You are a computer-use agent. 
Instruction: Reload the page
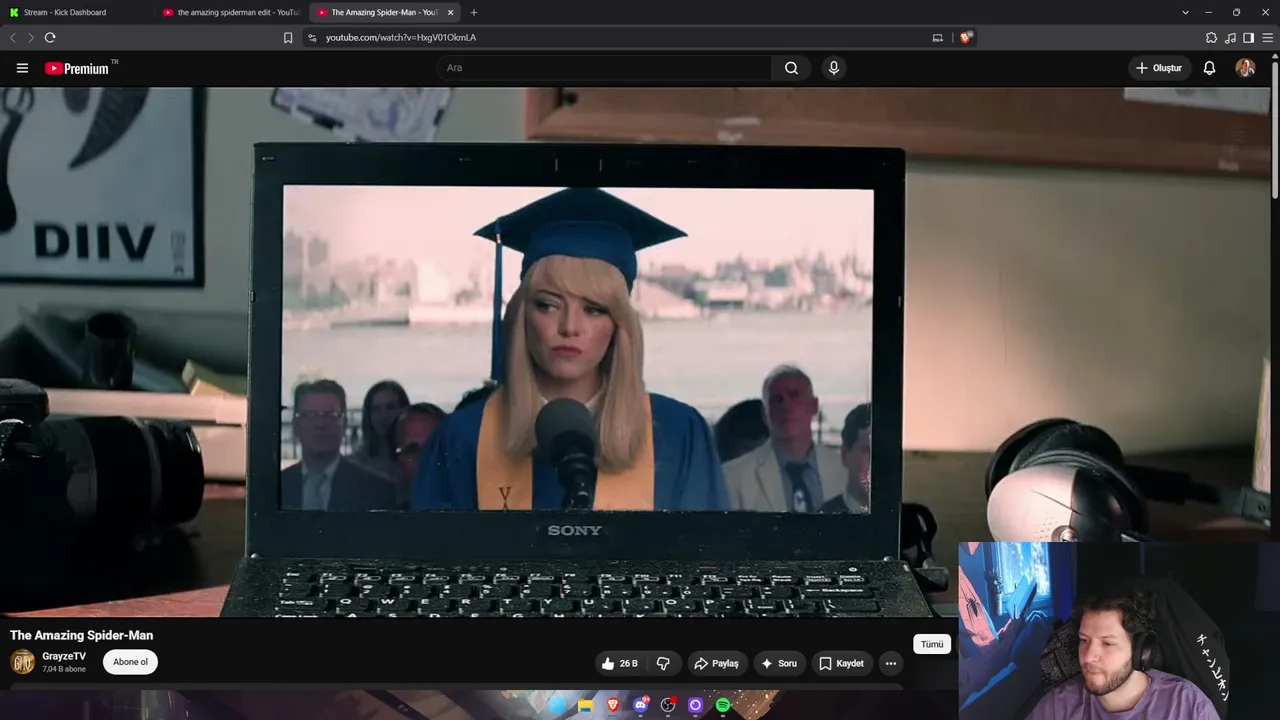(x=50, y=38)
